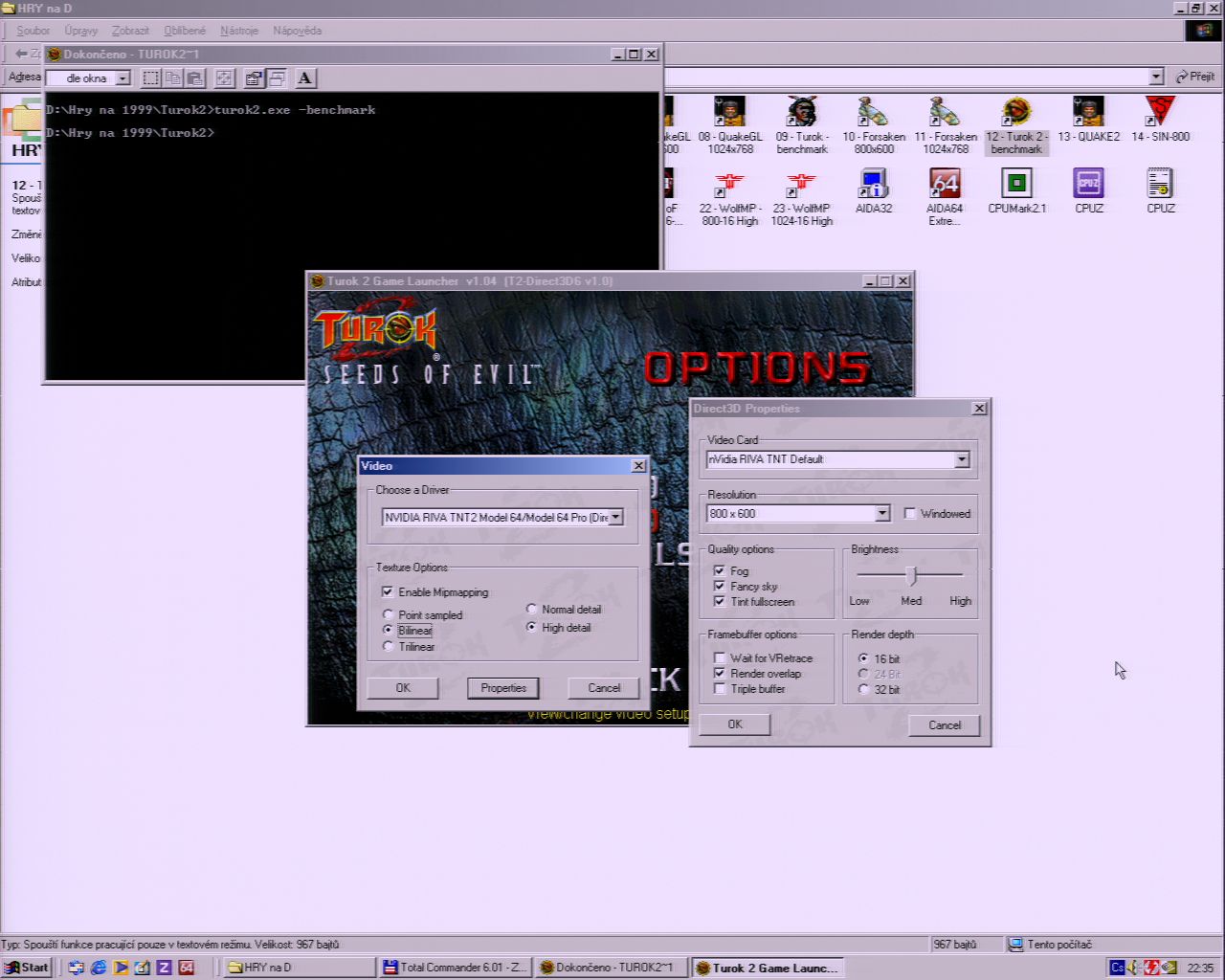Open the Soubor menu
The height and width of the screenshot is (980, 1225).
point(33,31)
